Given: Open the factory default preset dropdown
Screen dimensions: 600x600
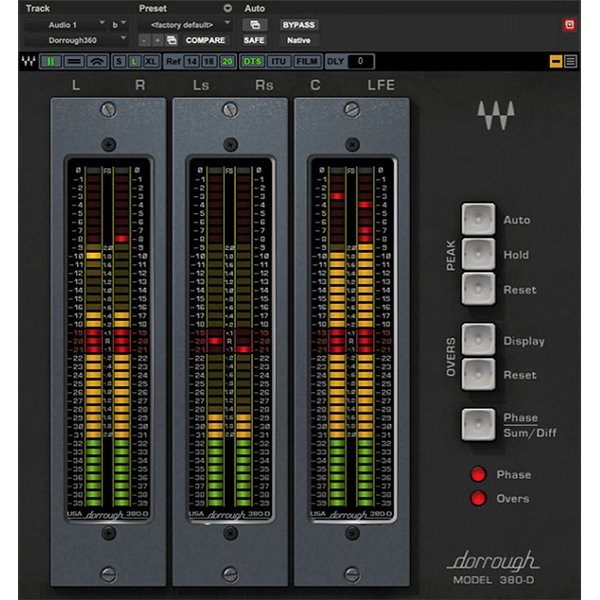Looking at the screenshot, I should [x=185, y=25].
